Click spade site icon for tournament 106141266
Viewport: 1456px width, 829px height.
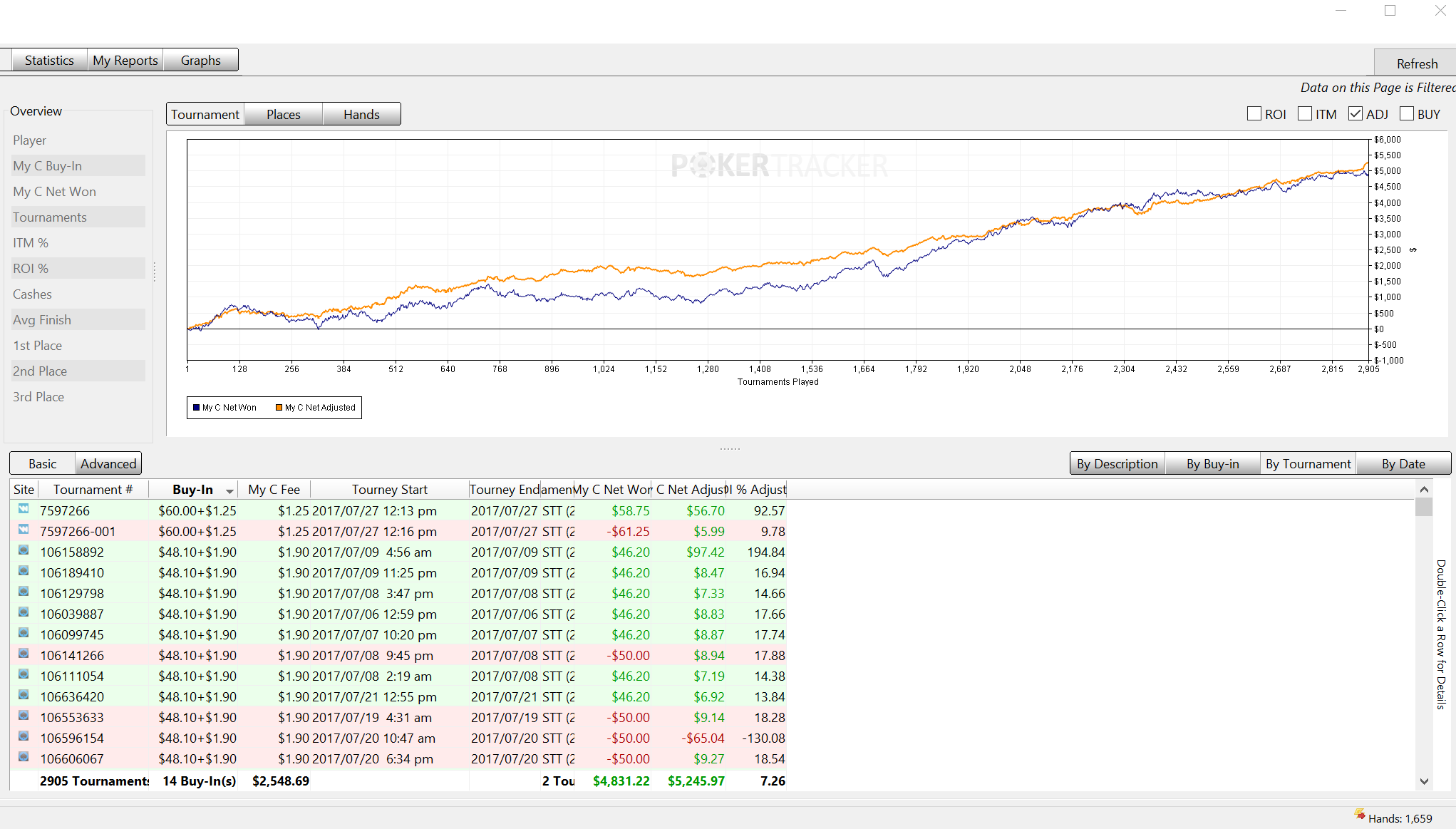tap(24, 654)
